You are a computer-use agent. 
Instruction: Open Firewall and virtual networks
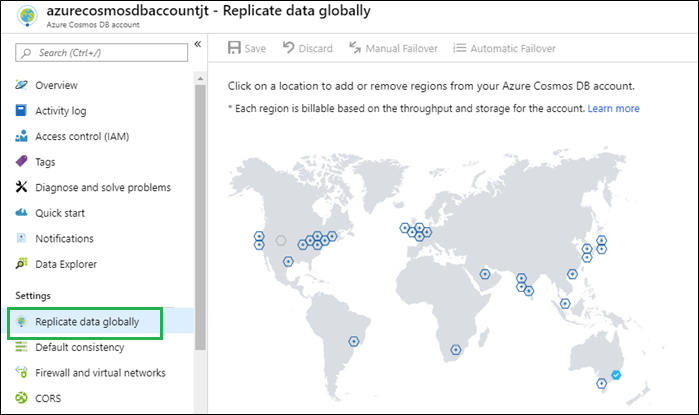pyautogui.click(x=100, y=373)
